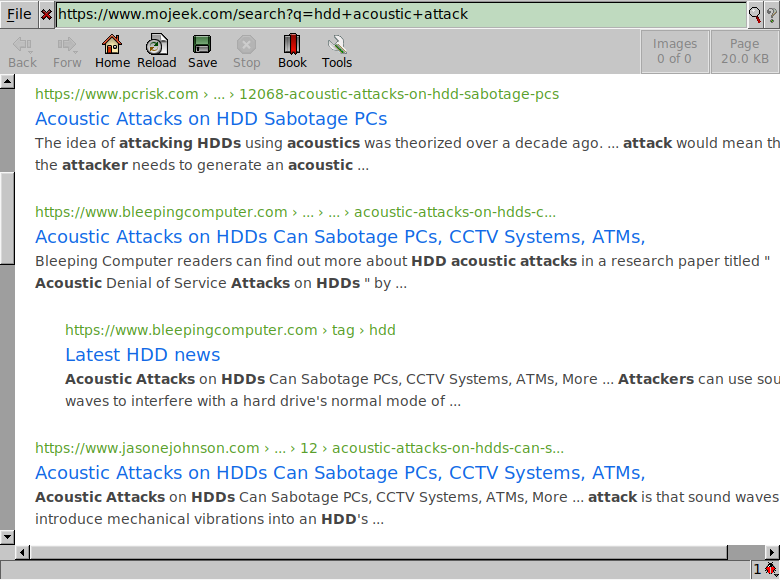Click the Images 0 of 0 indicator
The image size is (780, 580).
tap(675, 51)
